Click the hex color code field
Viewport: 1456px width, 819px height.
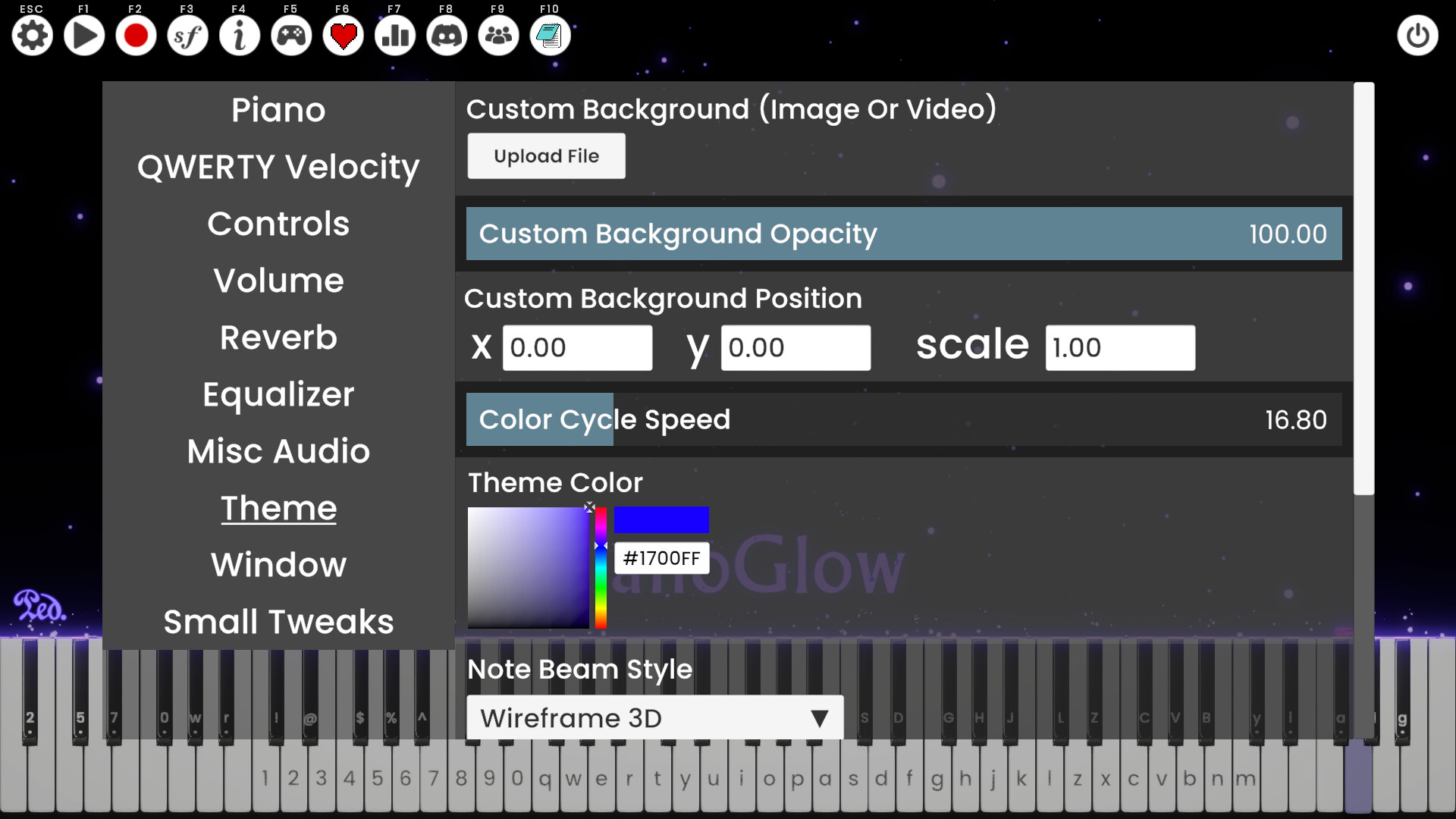pyautogui.click(x=661, y=558)
